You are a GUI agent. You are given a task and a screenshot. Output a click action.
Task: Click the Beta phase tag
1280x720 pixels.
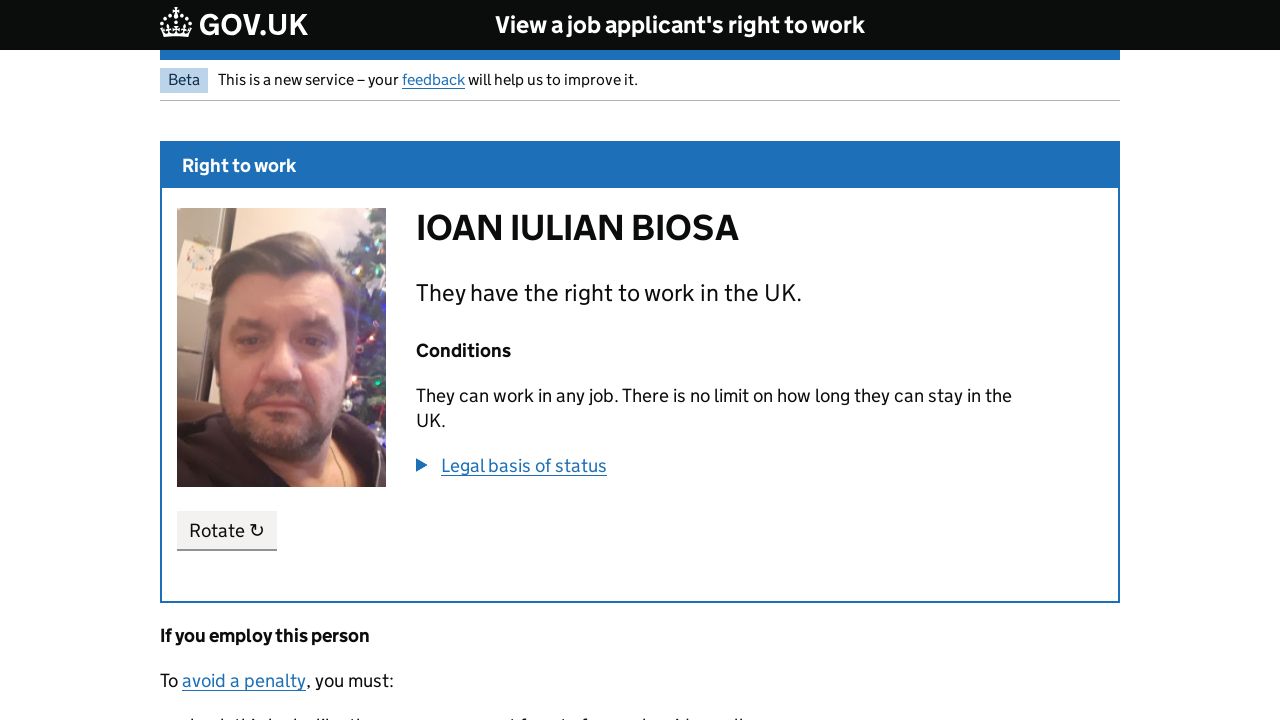[x=184, y=80]
